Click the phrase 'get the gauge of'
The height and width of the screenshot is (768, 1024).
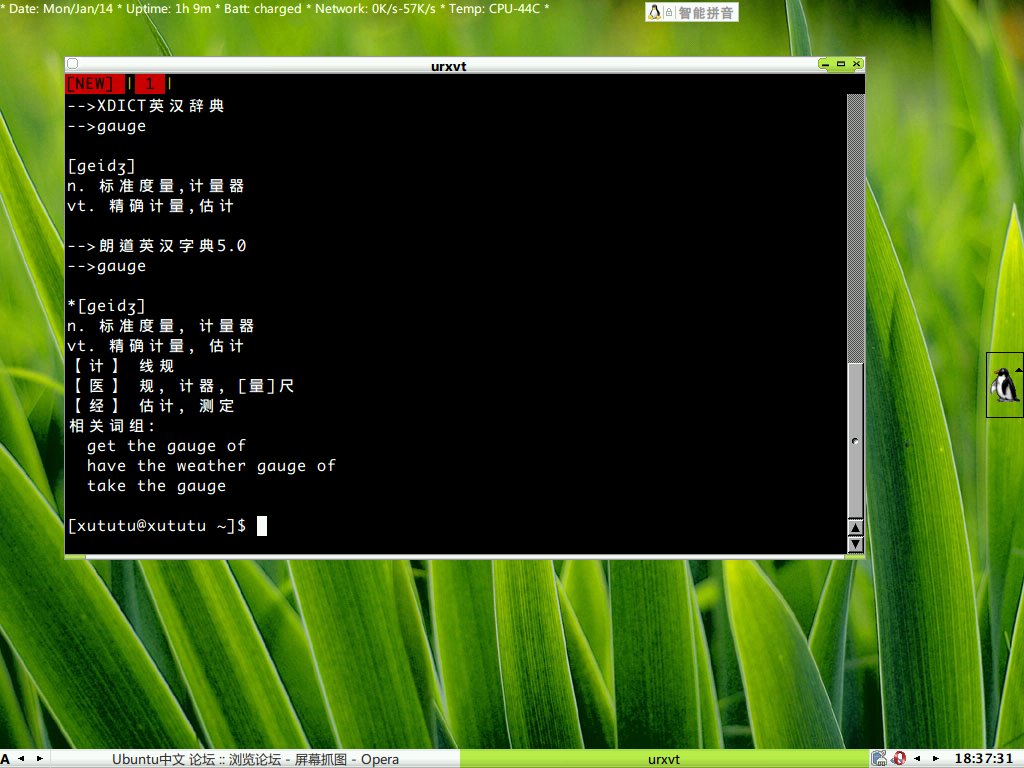pyautogui.click(x=167, y=446)
